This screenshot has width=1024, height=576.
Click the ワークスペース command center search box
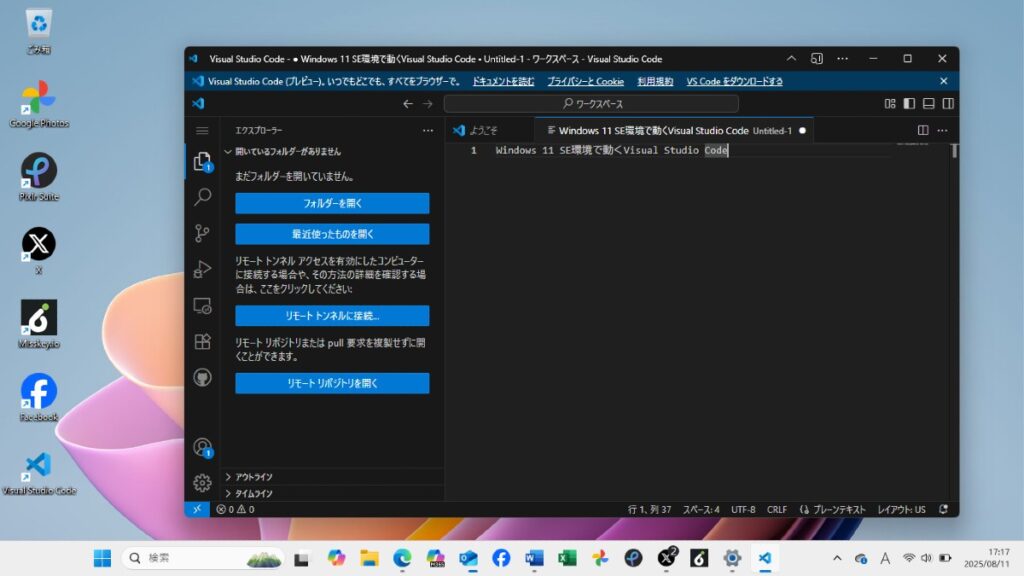point(591,104)
